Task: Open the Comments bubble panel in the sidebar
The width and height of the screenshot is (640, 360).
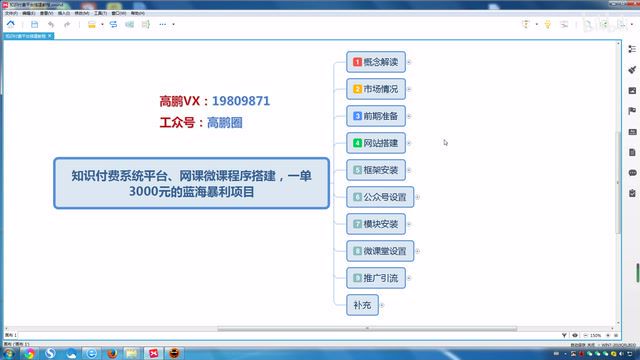Action: (x=632, y=173)
